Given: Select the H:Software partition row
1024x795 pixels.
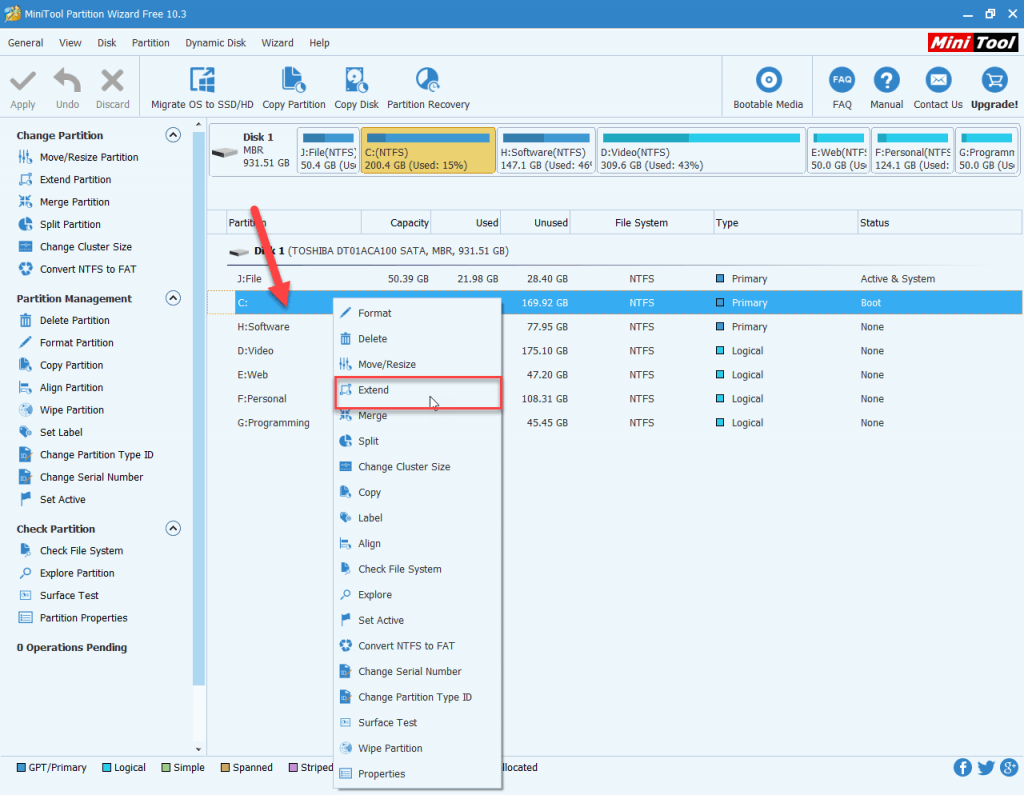Looking at the screenshot, I should (263, 327).
